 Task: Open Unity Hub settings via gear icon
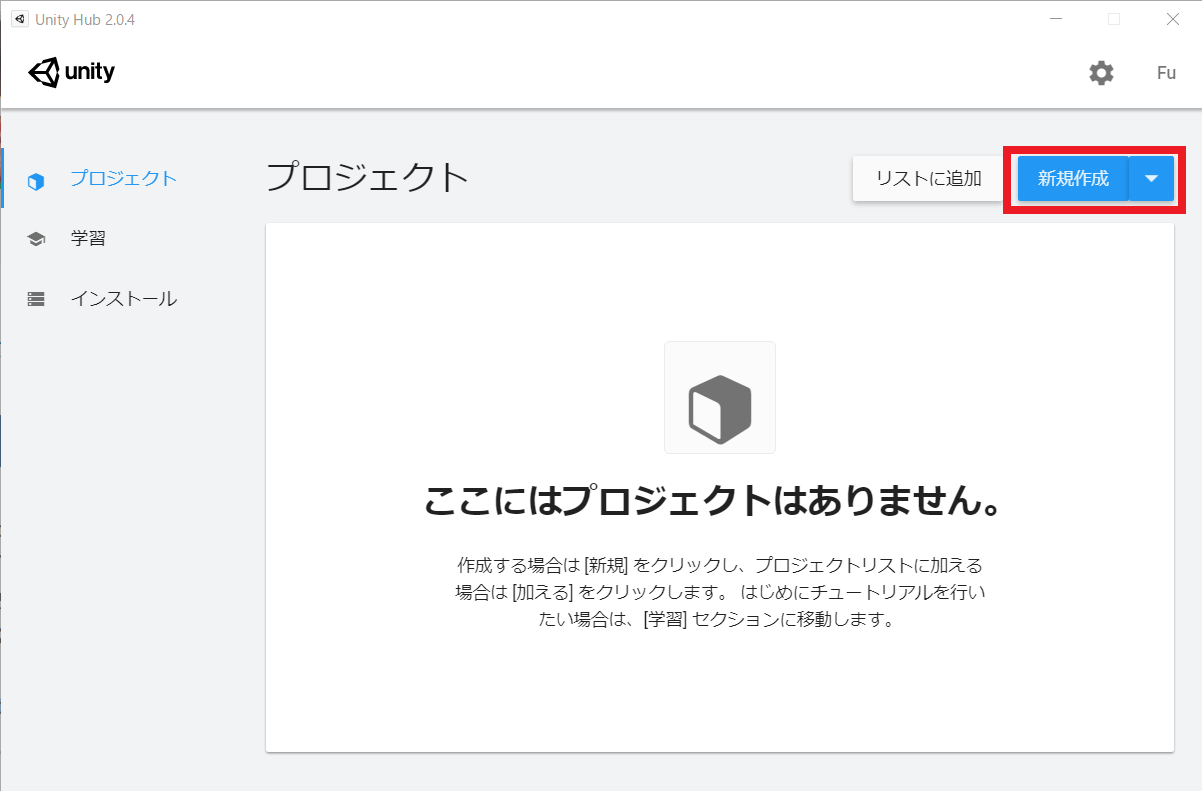[1101, 73]
